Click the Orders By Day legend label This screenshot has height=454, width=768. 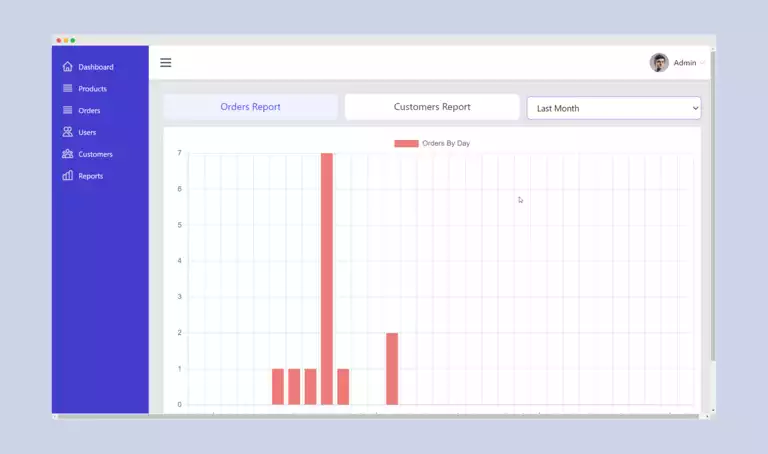pyautogui.click(x=446, y=143)
